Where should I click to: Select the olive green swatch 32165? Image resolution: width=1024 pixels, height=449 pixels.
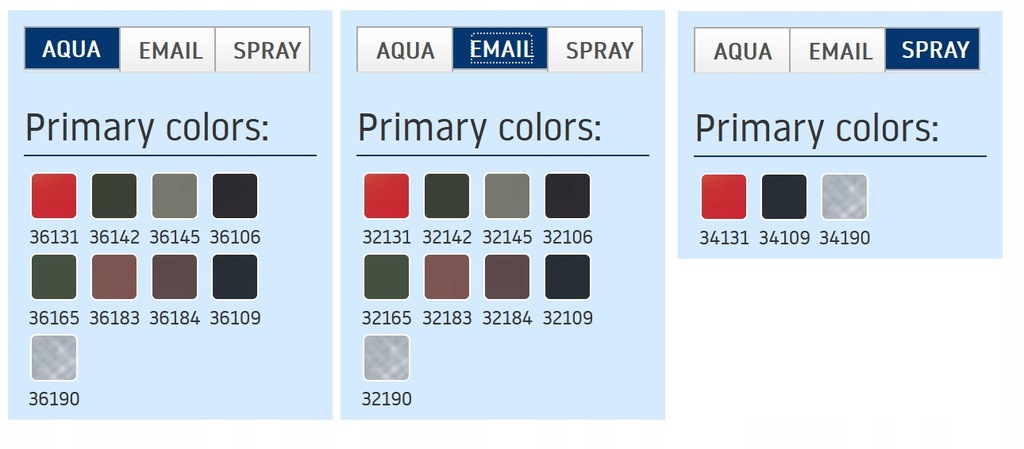tap(386, 277)
